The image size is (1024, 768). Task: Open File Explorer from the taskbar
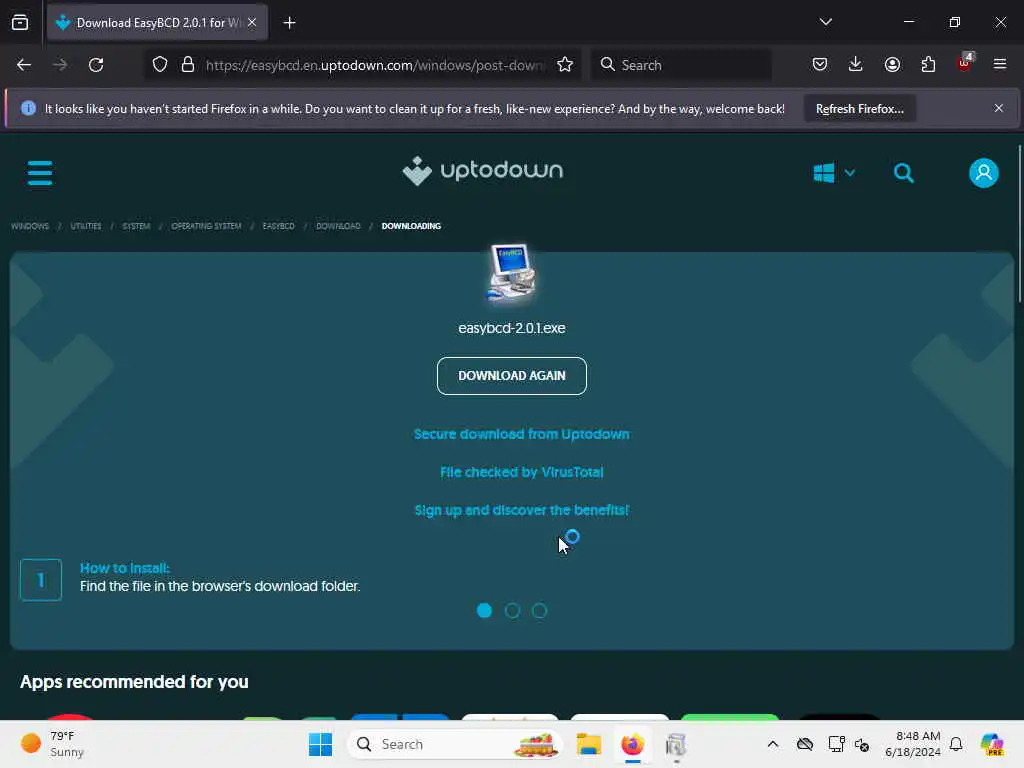tap(588, 744)
